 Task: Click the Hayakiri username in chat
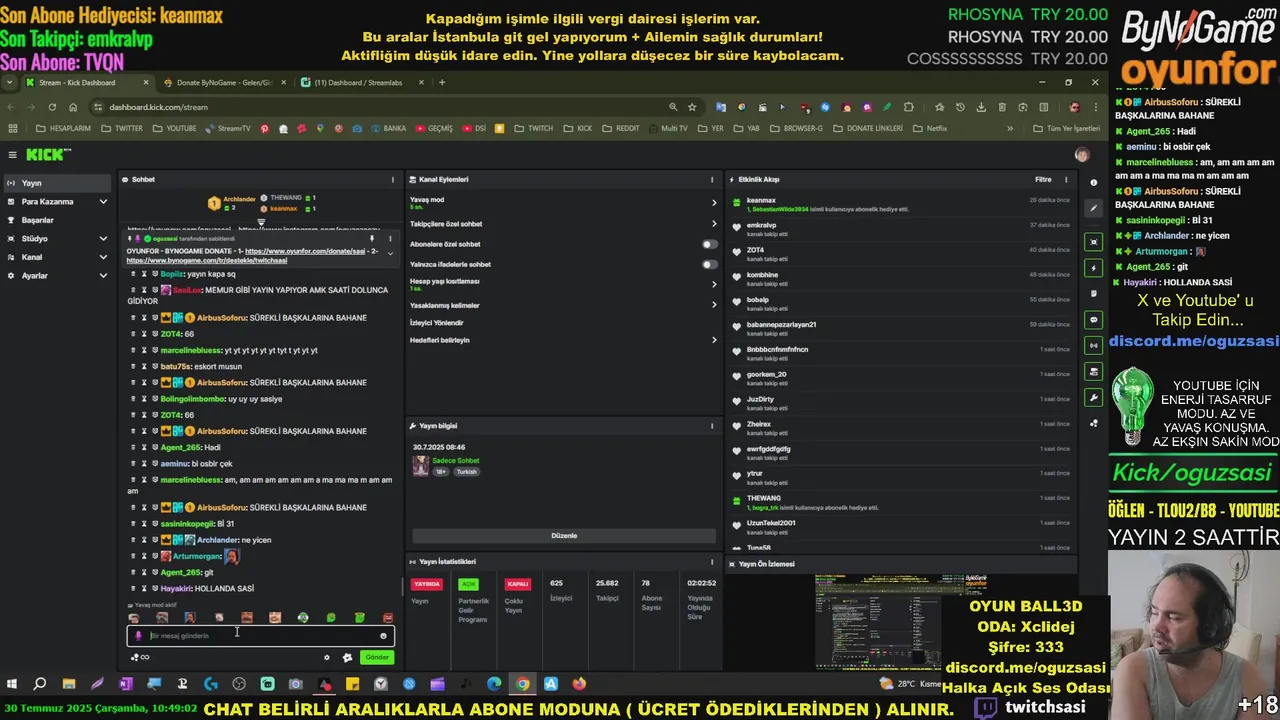click(x=176, y=589)
